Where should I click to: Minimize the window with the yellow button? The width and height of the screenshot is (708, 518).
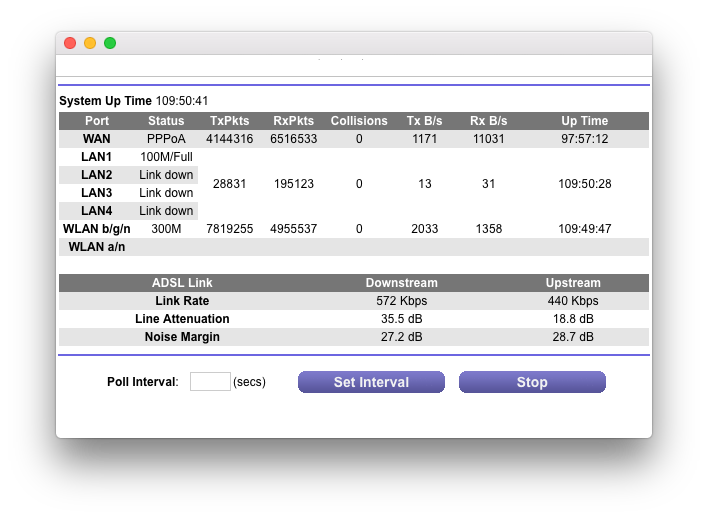[x=90, y=43]
